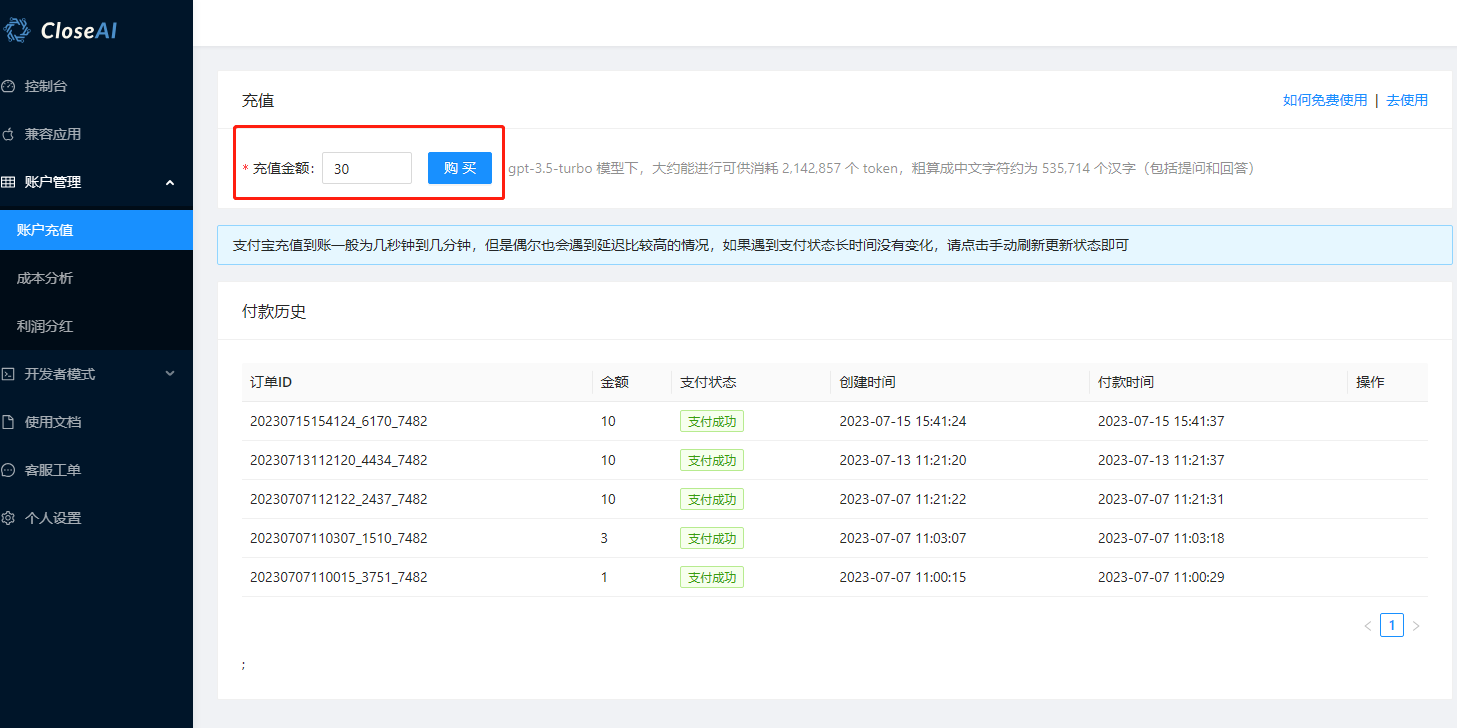The height and width of the screenshot is (728, 1457).
Task: Click amount 3 in order 1510_7482 row
Action: (x=604, y=538)
